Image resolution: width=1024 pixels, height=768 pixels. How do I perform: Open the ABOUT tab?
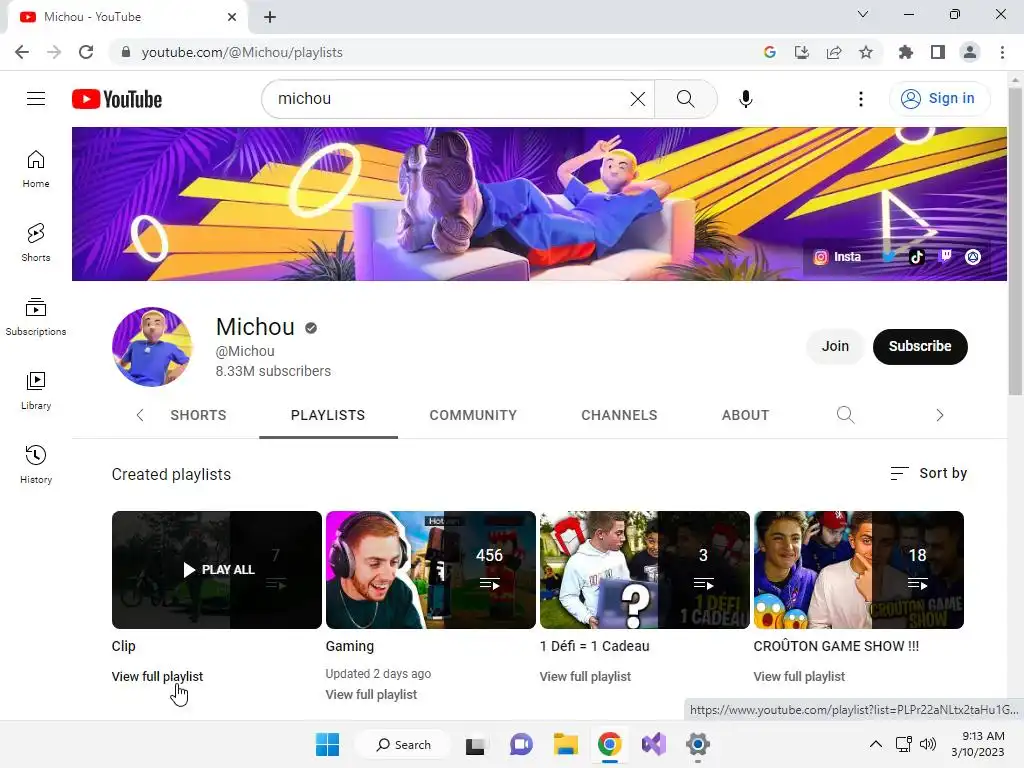point(745,415)
